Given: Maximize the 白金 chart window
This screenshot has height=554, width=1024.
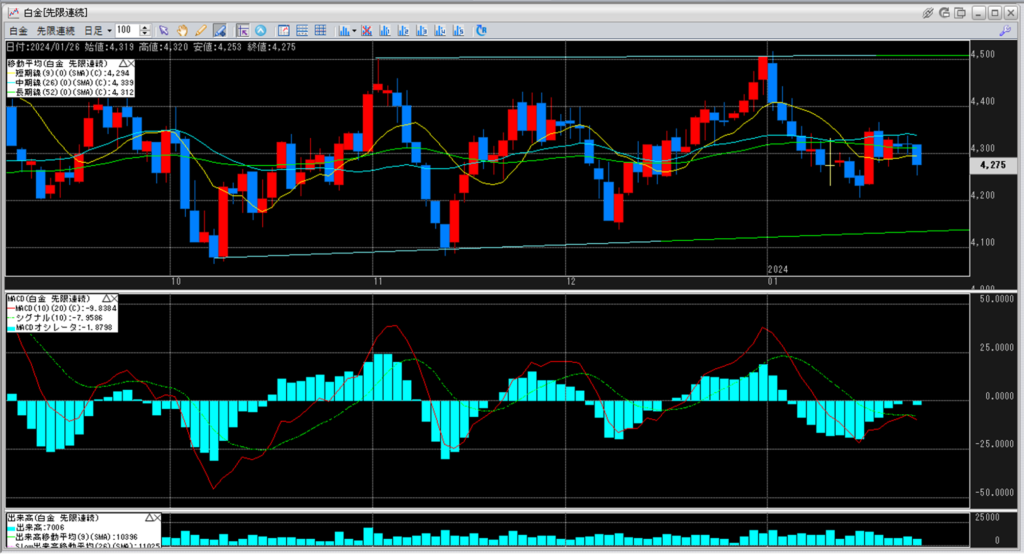Looking at the screenshot, I should pyautogui.click(x=994, y=12).
